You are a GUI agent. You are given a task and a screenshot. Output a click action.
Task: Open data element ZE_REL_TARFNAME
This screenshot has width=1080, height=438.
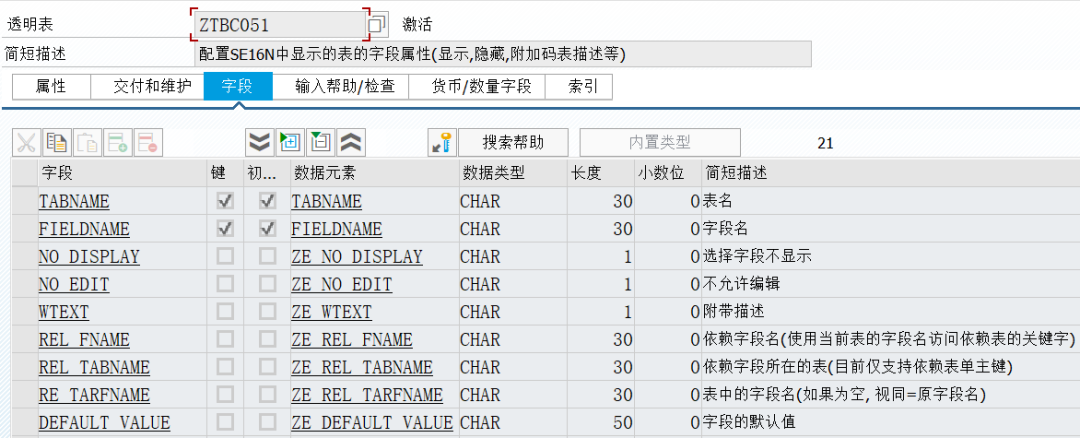coord(367,395)
